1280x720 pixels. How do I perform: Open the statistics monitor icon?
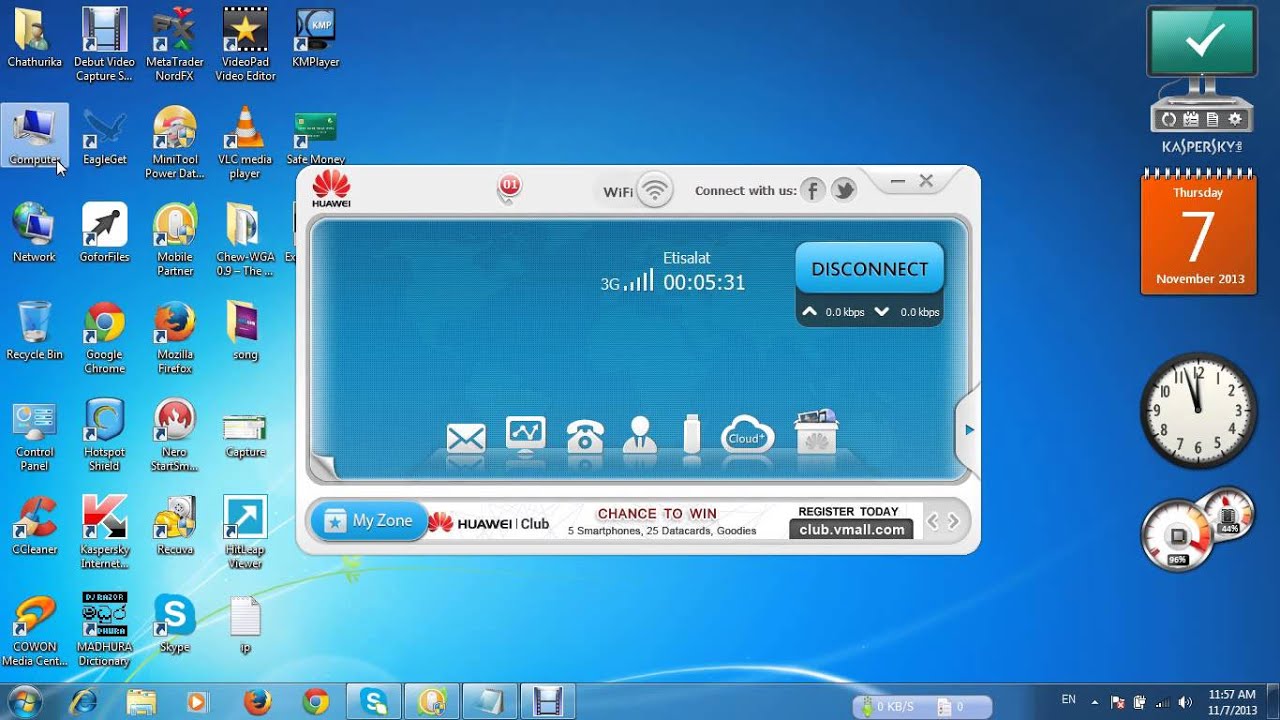click(x=526, y=435)
